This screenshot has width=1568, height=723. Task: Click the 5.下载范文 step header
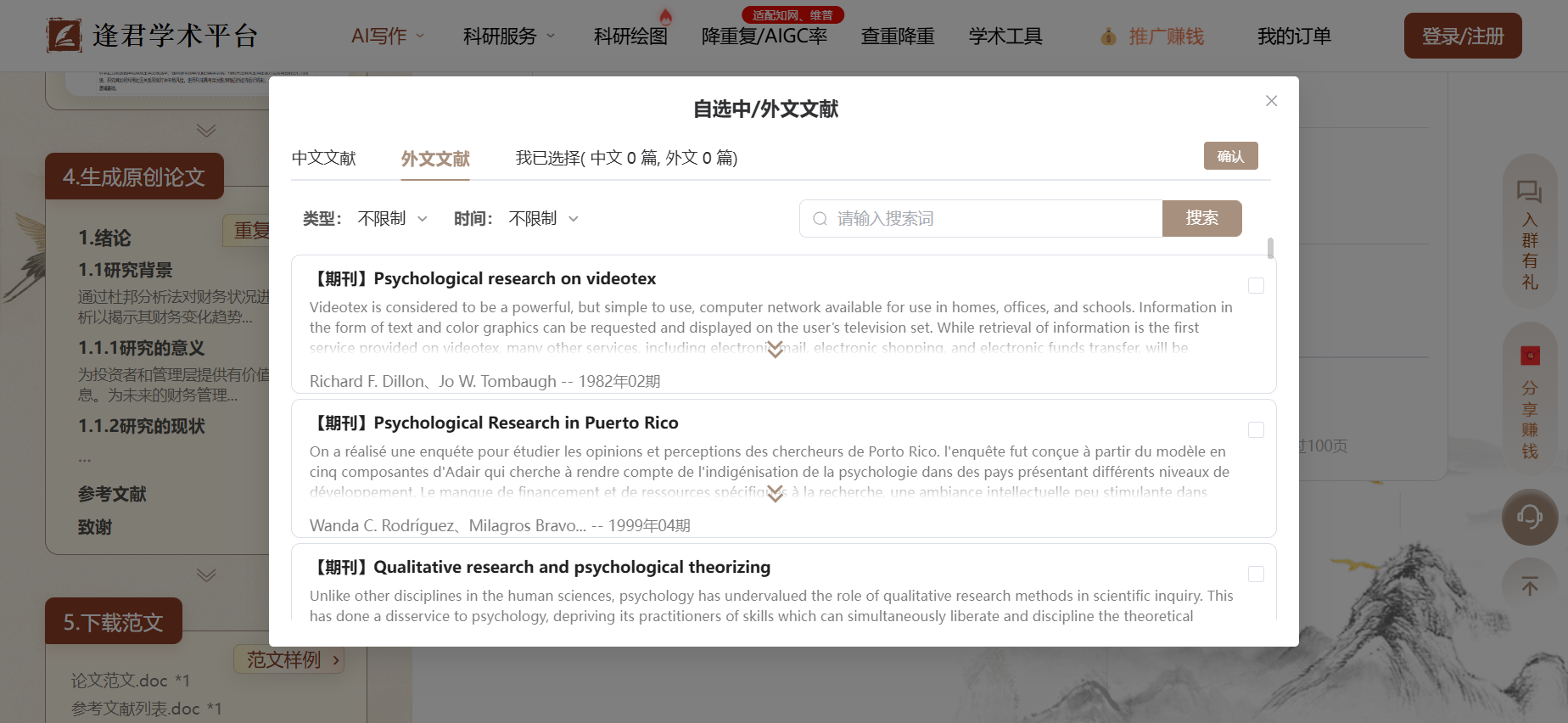pyautogui.click(x=114, y=621)
